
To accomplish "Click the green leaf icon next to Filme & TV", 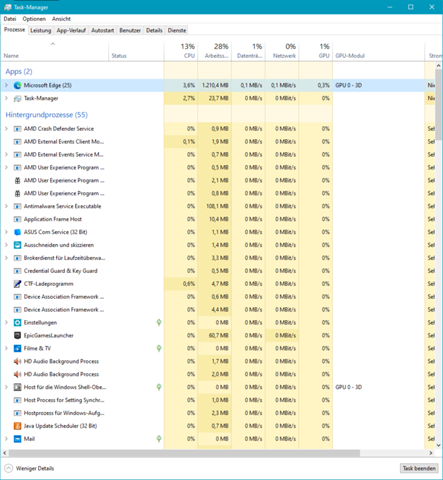I will [x=159, y=348].
